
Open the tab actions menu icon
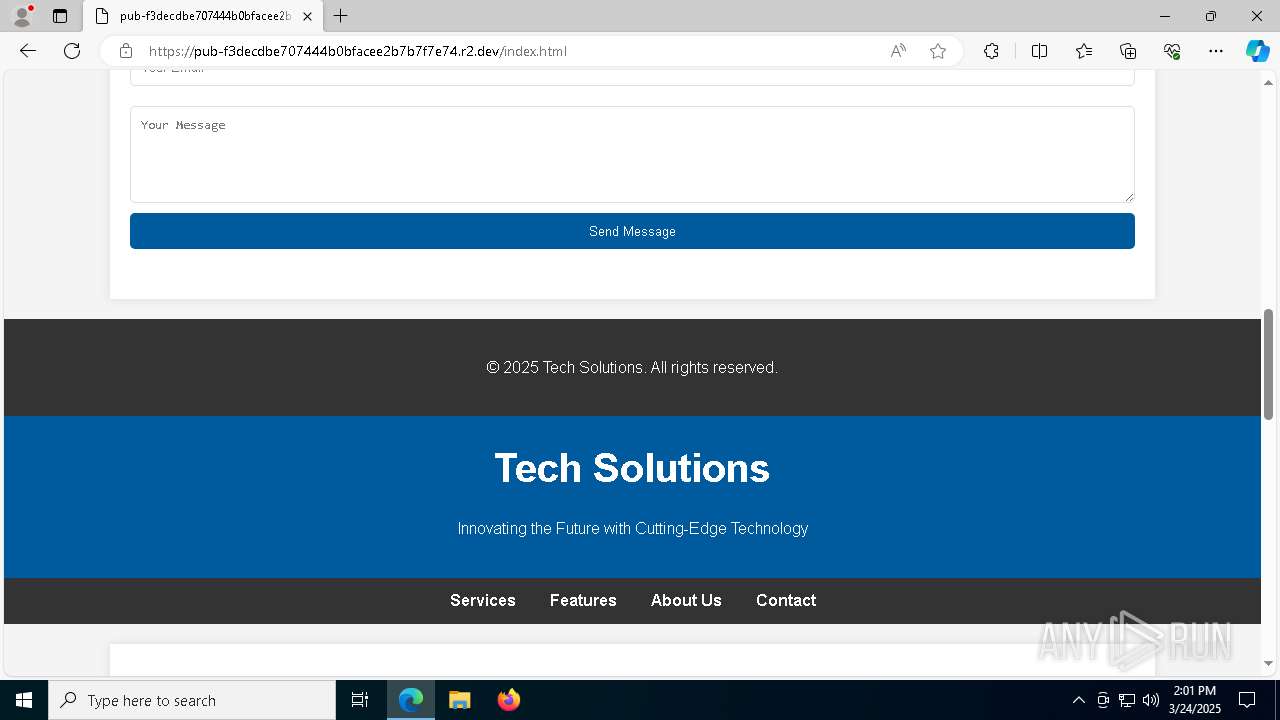point(60,16)
